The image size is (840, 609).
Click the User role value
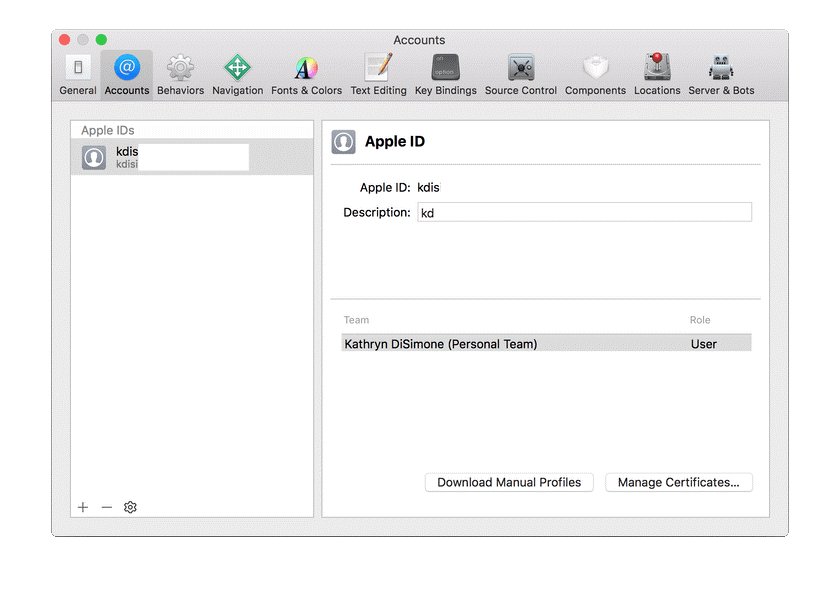click(703, 344)
